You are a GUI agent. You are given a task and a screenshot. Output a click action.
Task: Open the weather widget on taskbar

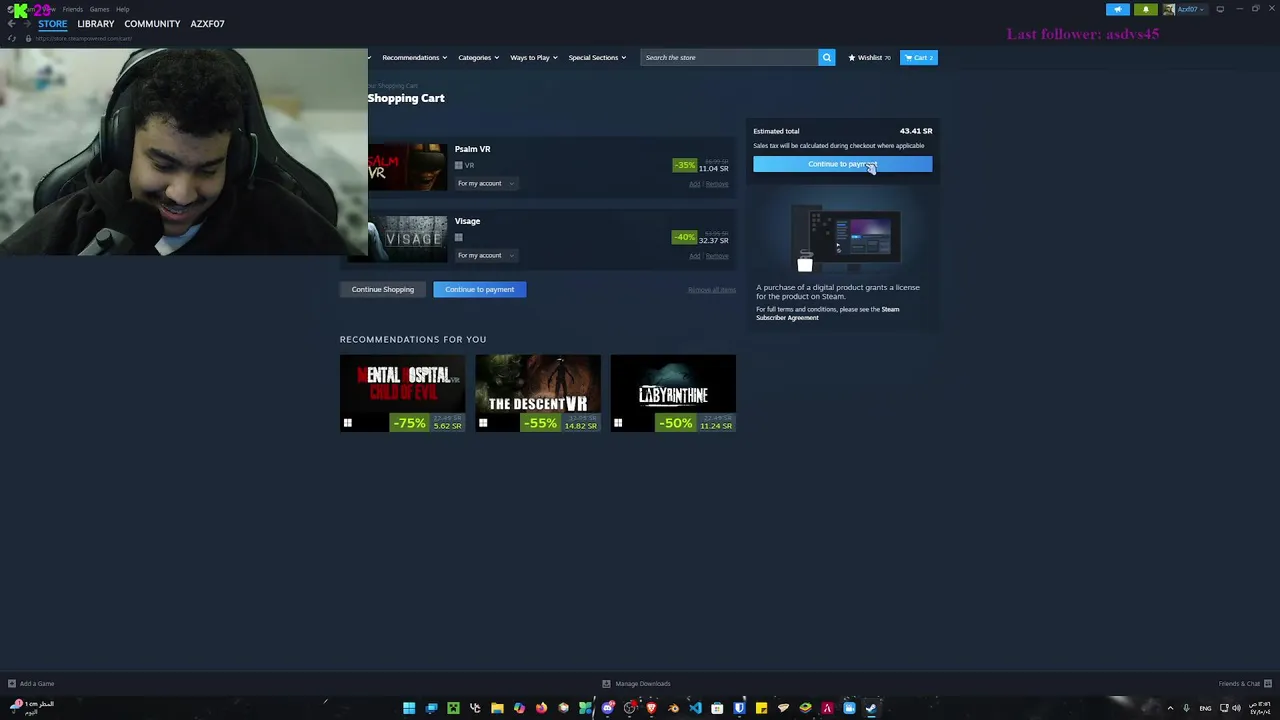30,707
